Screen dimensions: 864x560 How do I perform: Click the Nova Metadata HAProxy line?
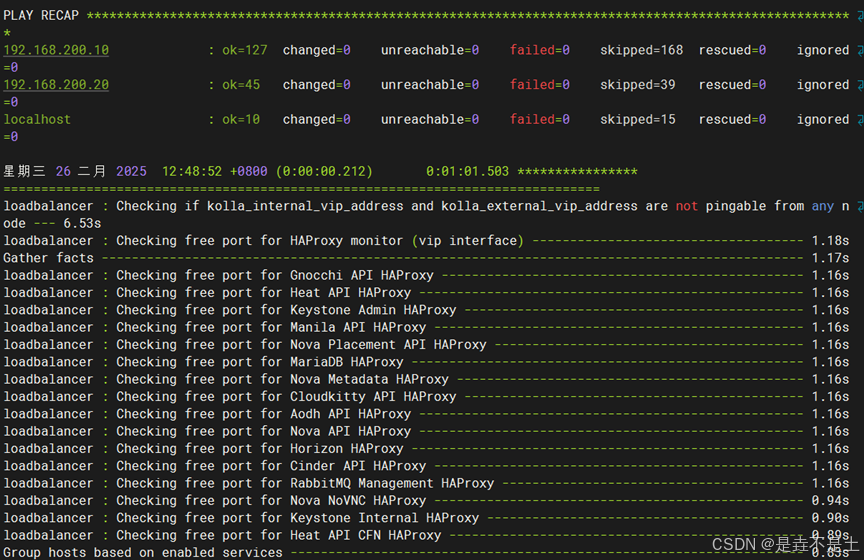pos(426,379)
